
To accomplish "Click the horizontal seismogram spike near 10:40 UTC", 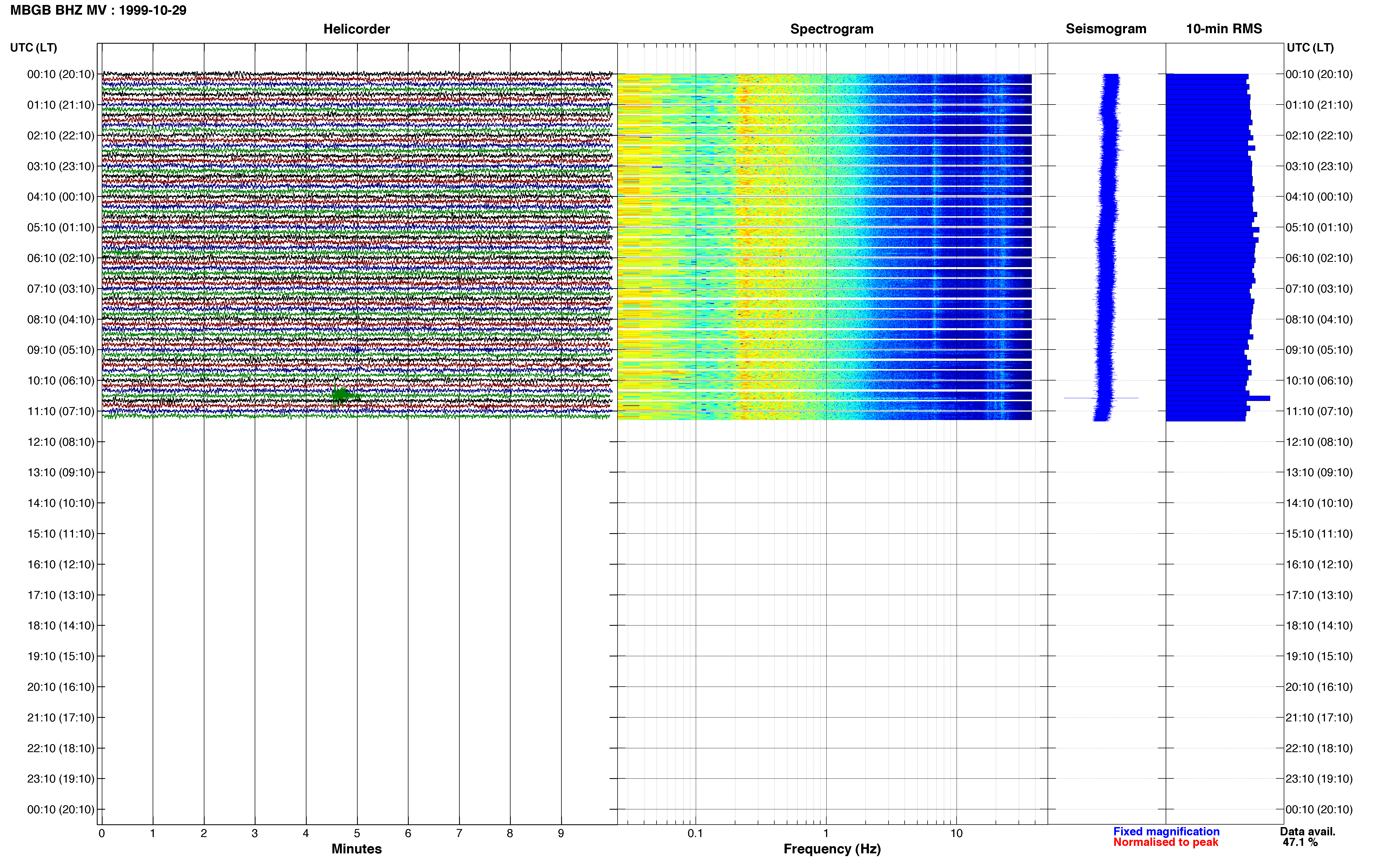I will (1101, 398).
